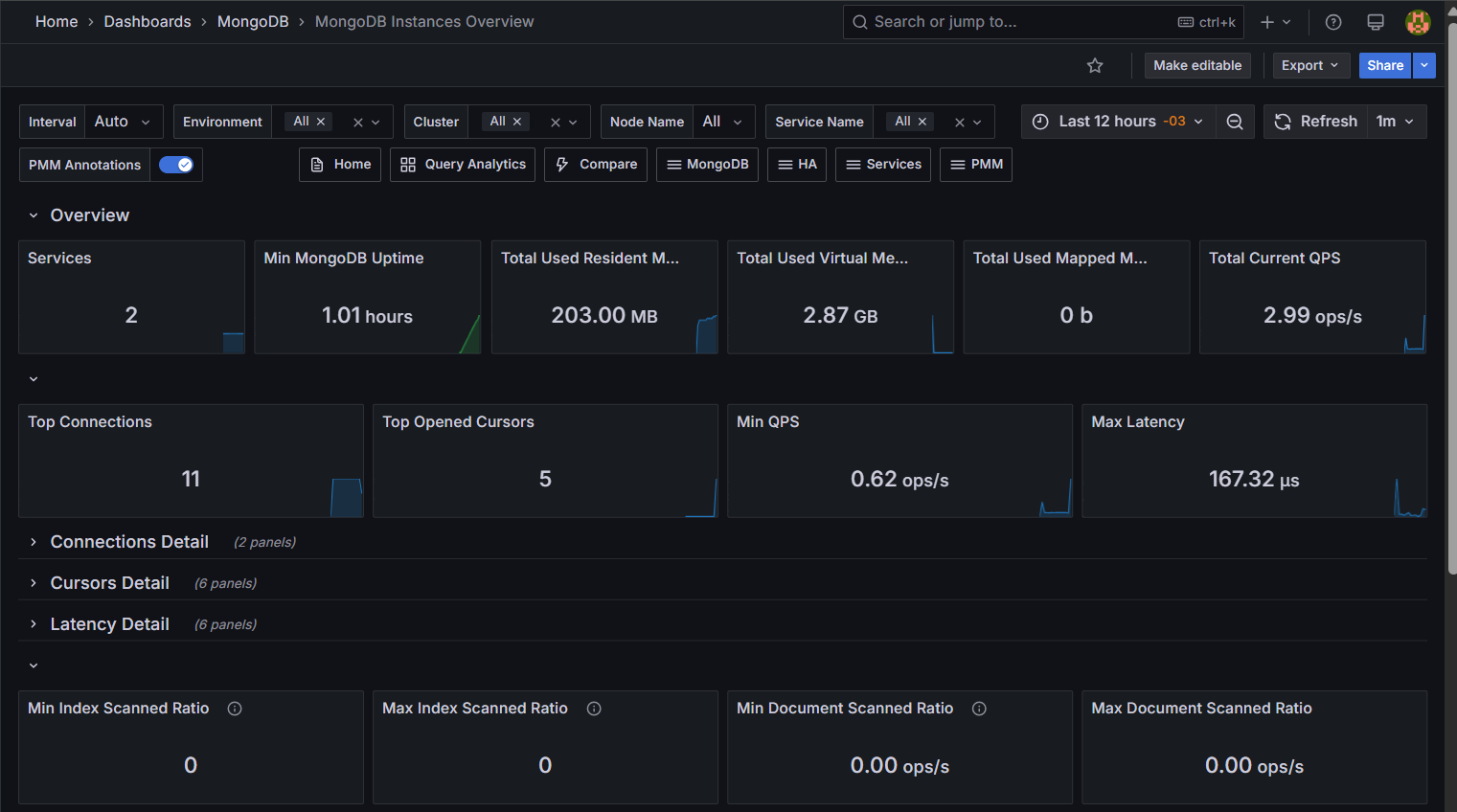Click the Make editable button

(x=1196, y=65)
